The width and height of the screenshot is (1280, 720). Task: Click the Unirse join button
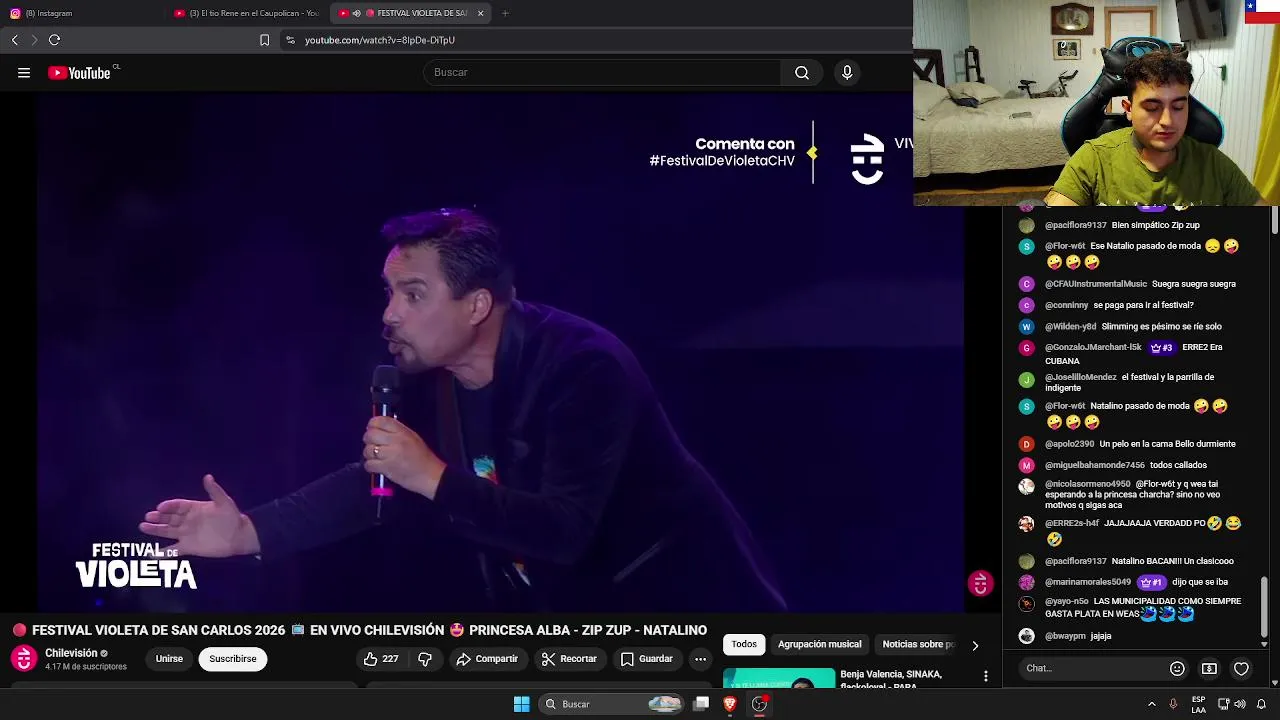pos(169,659)
